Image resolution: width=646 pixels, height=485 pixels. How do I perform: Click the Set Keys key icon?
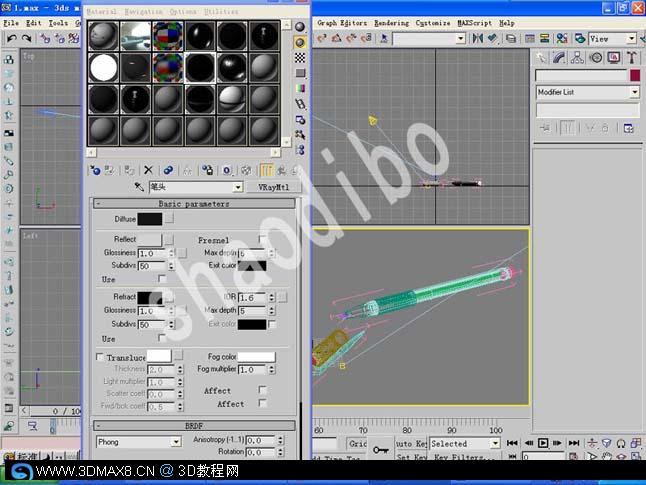(380, 450)
